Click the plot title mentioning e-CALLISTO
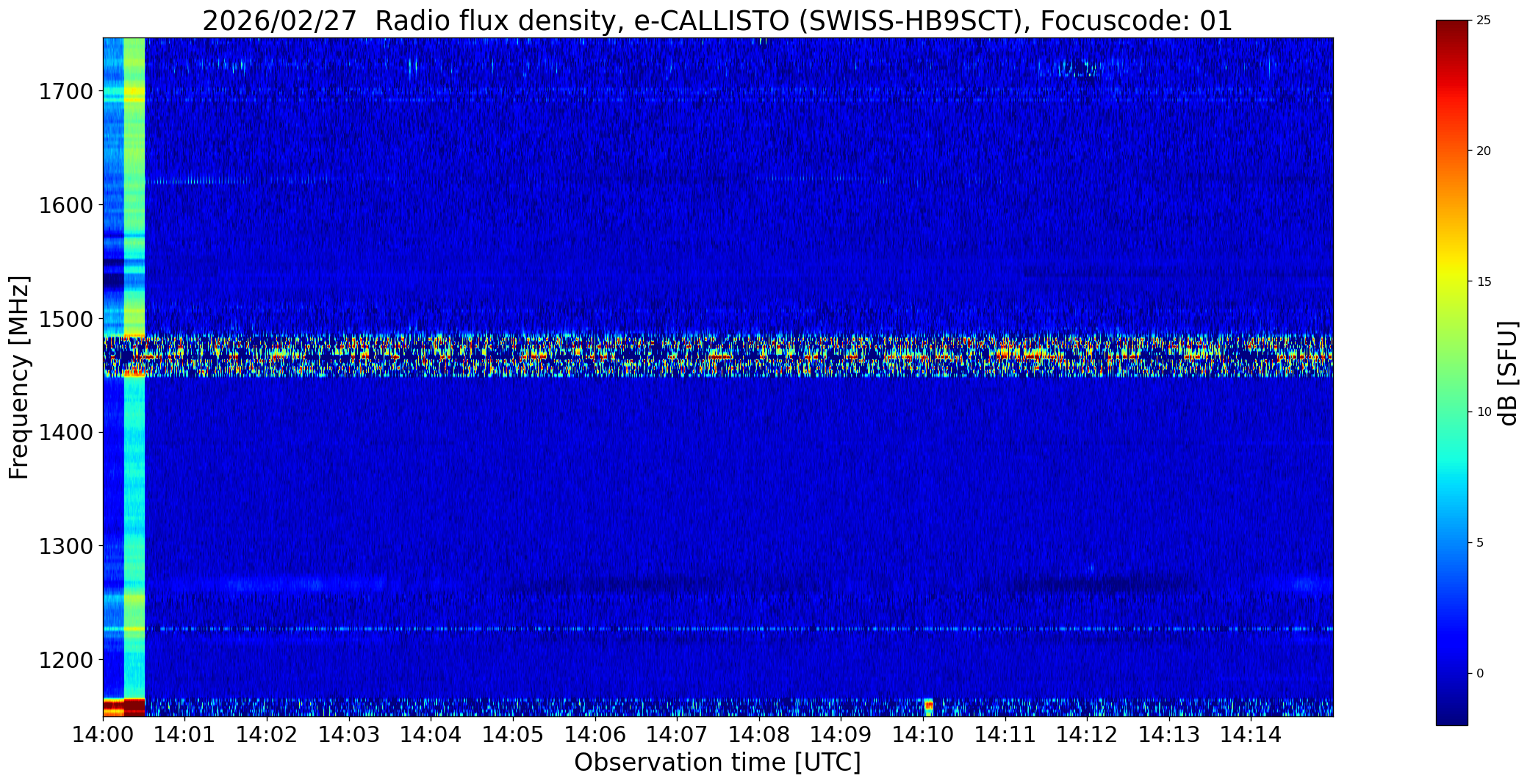1530x784 pixels. click(x=717, y=21)
